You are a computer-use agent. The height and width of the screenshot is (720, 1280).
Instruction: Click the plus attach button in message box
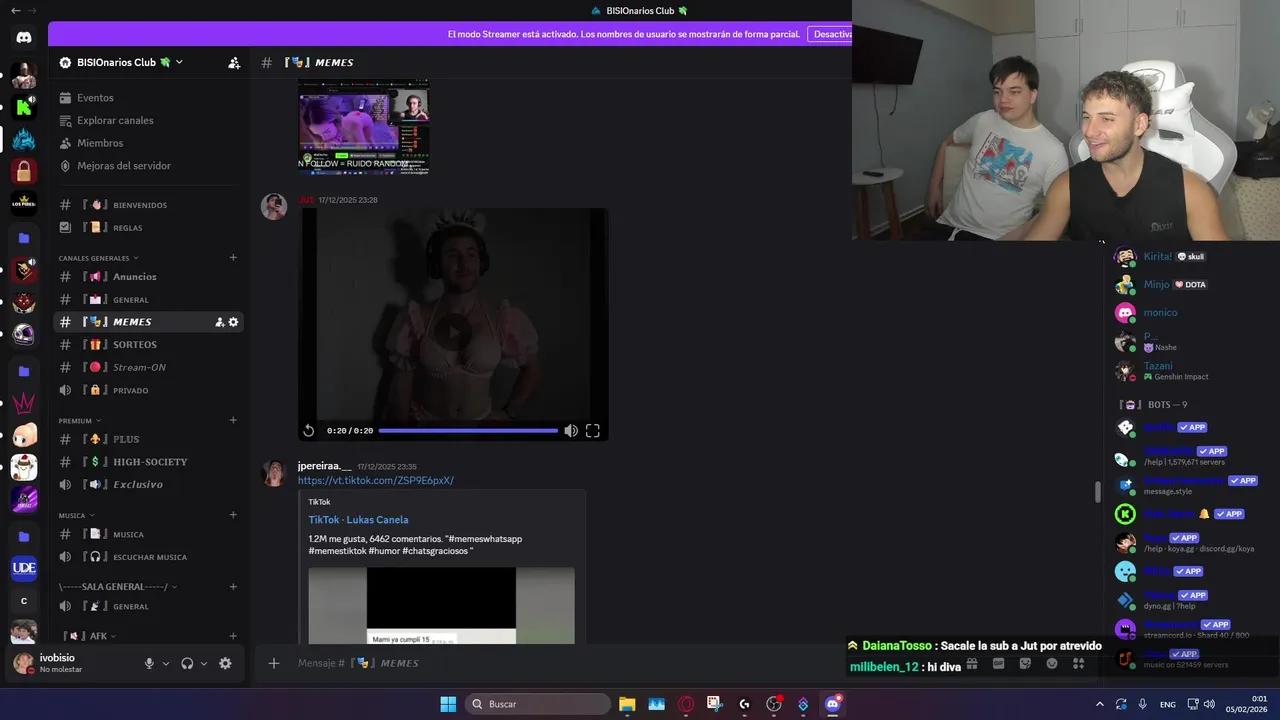[x=273, y=663]
